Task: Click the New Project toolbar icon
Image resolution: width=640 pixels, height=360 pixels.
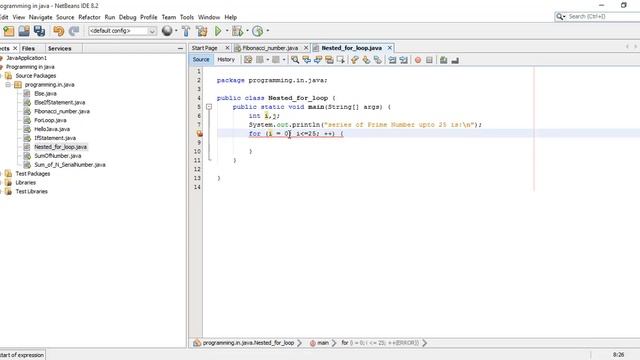Action: point(9,31)
